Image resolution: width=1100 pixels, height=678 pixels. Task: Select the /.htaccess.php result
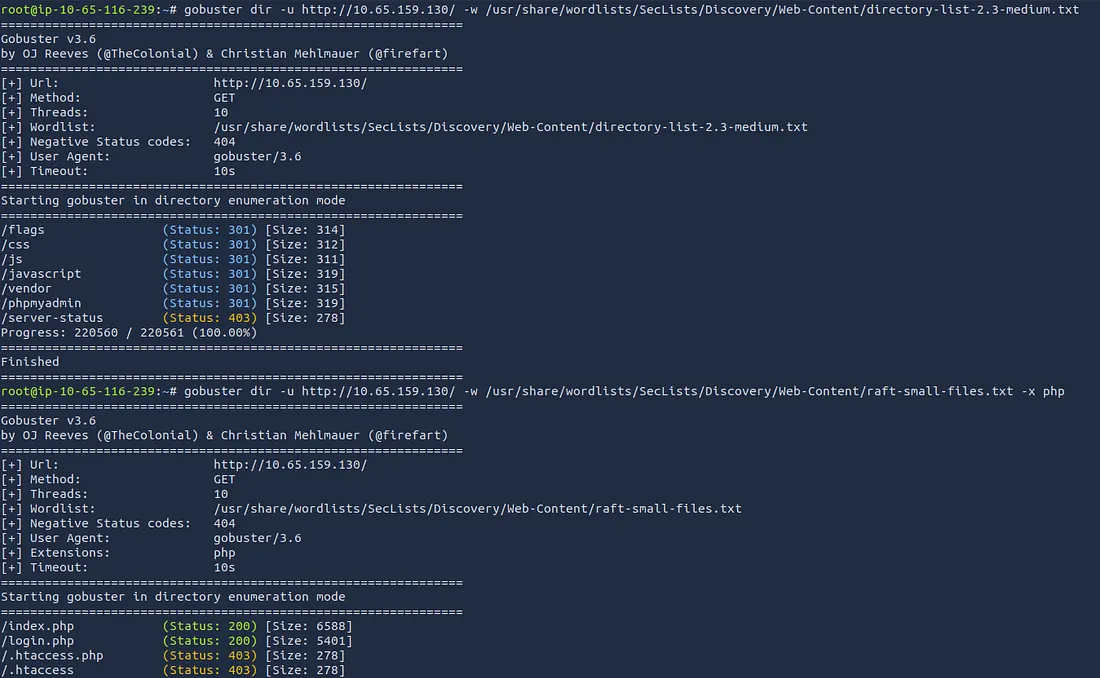click(x=52, y=656)
